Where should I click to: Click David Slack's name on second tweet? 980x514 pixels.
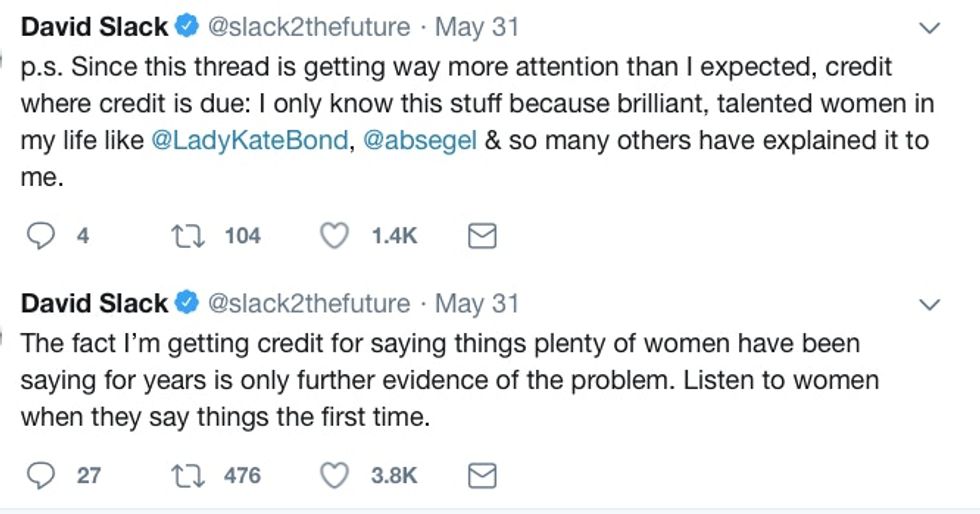tap(94, 303)
